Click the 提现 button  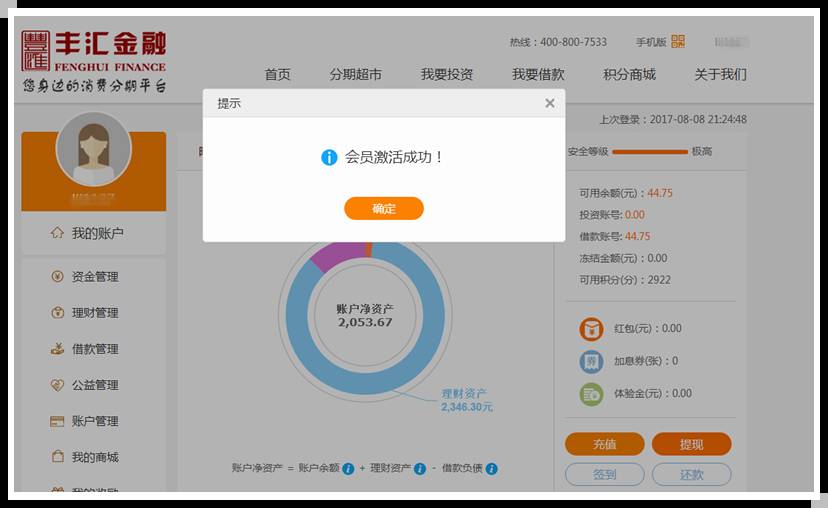coord(691,444)
